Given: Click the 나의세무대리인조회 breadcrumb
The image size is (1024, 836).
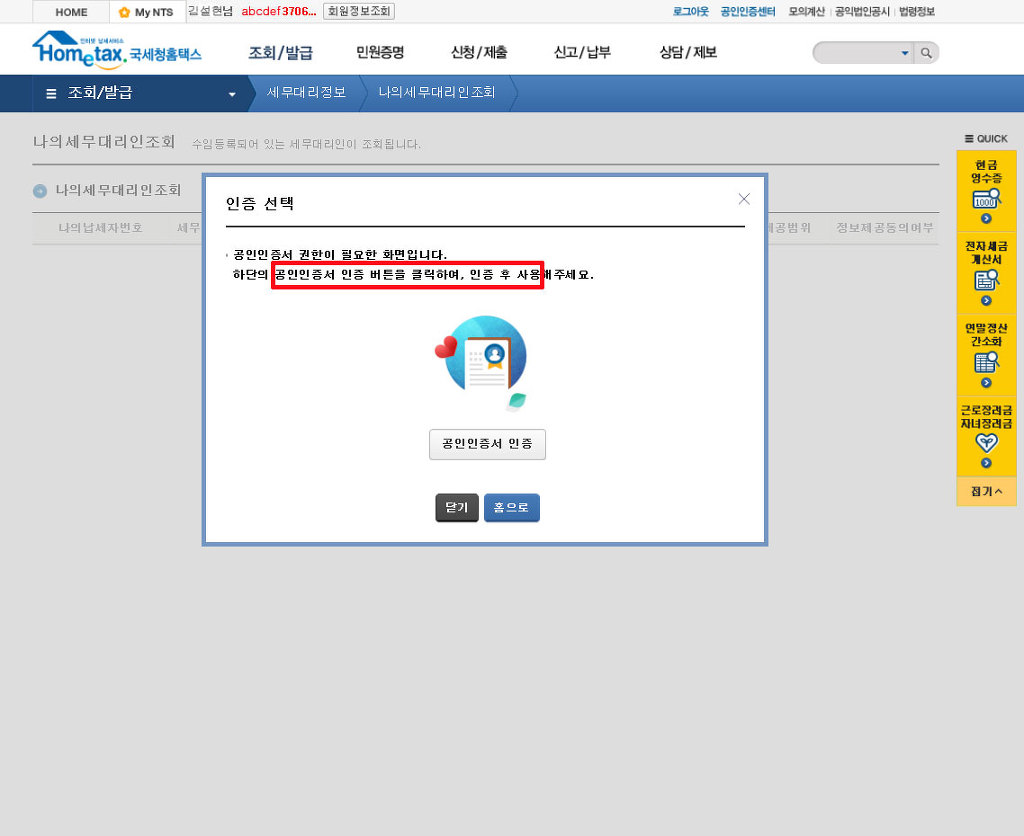Looking at the screenshot, I should click(436, 93).
